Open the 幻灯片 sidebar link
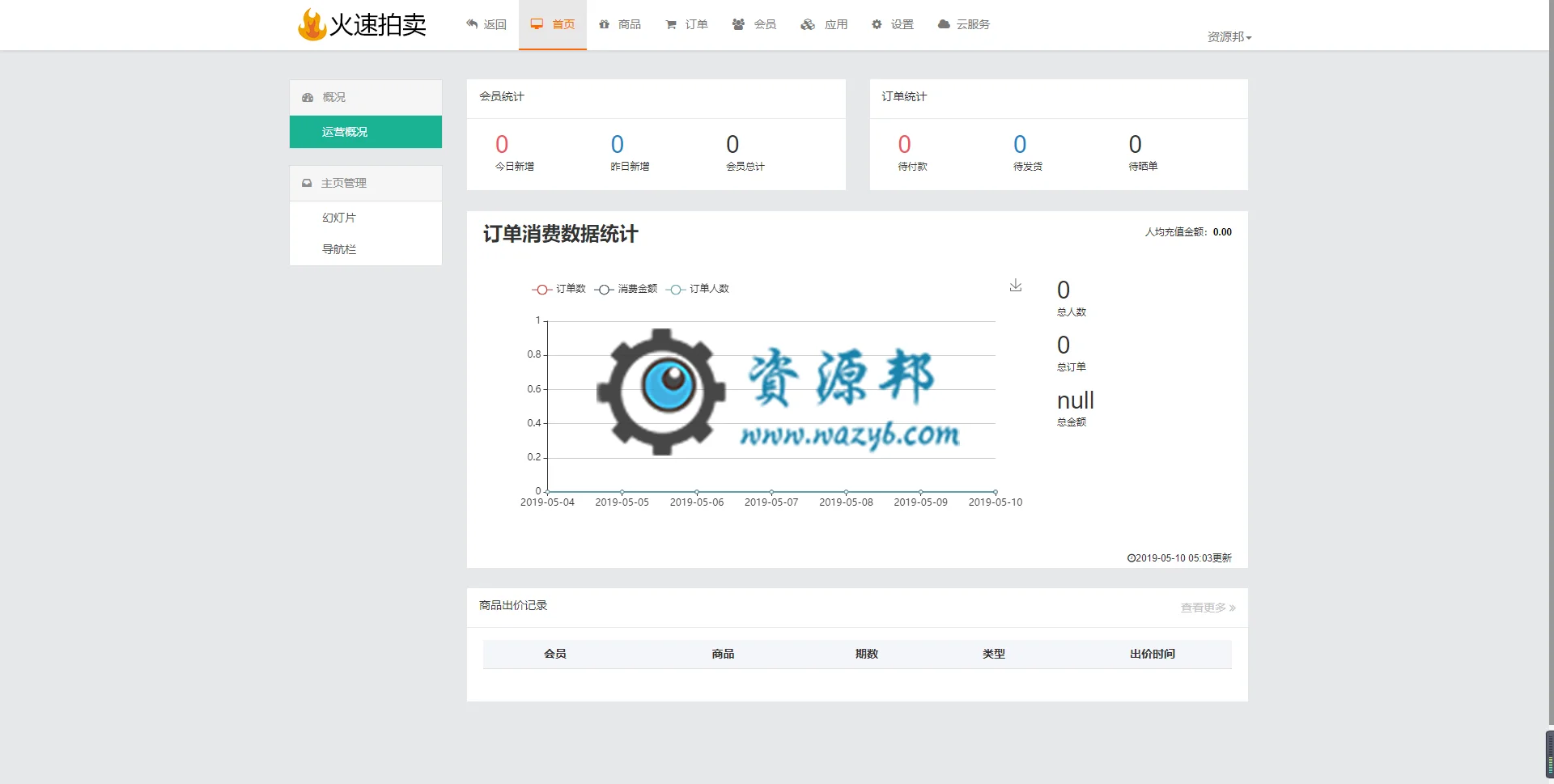Image resolution: width=1554 pixels, height=784 pixels. tap(339, 218)
